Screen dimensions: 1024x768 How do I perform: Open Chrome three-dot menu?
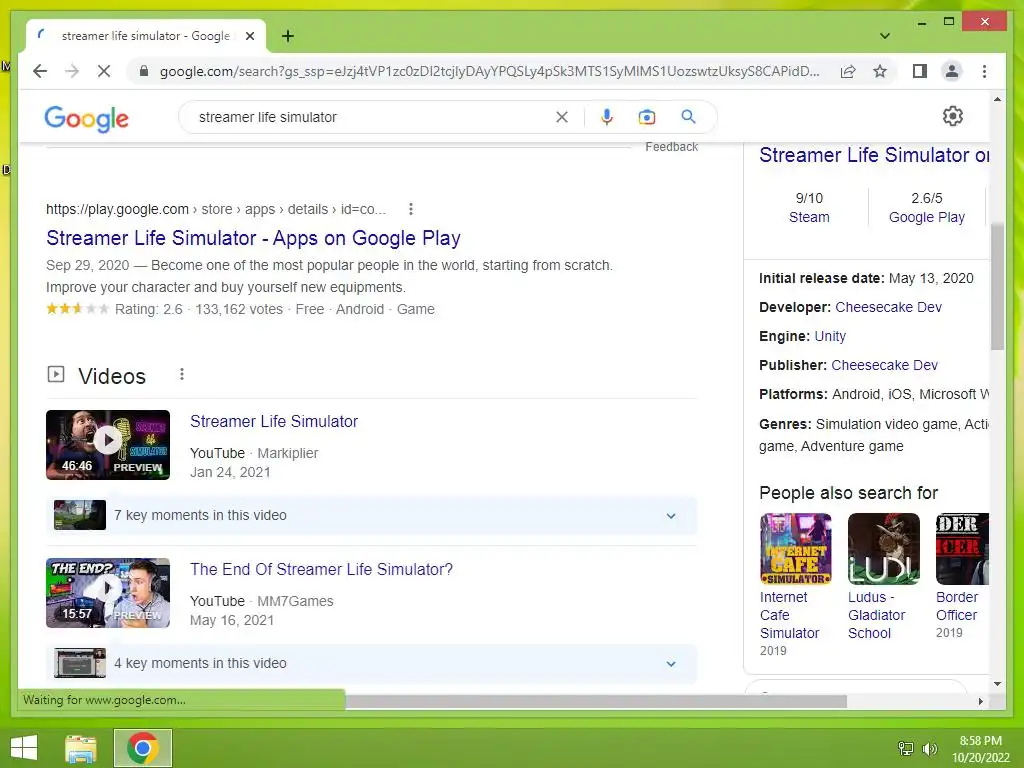pyautogui.click(x=984, y=71)
